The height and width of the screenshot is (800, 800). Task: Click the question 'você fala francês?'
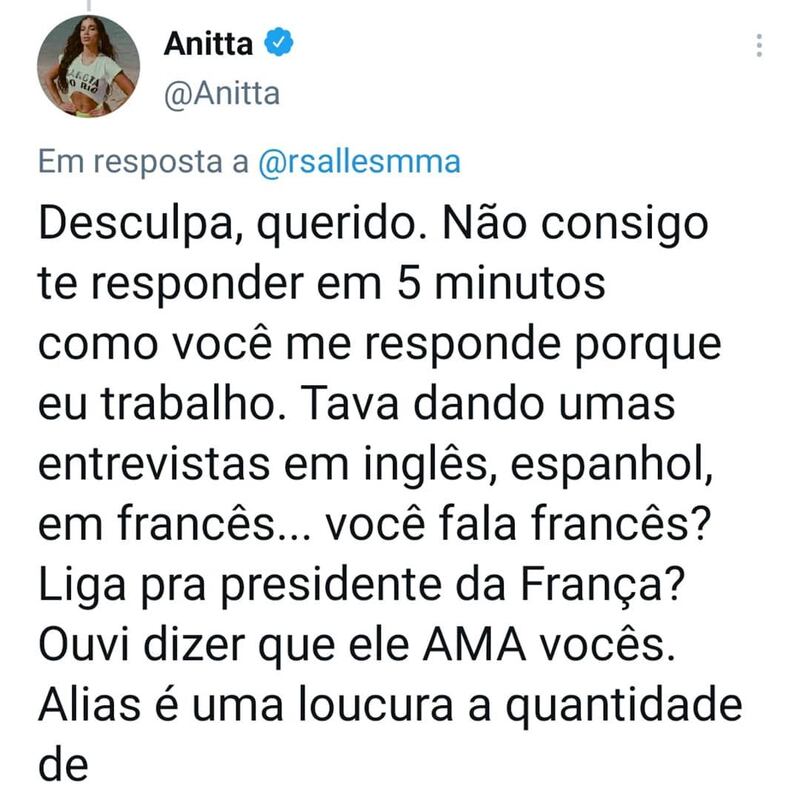tap(518, 524)
